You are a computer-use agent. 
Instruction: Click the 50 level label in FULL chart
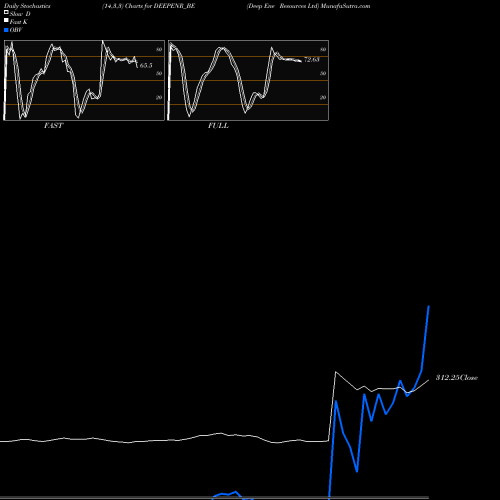[x=323, y=73]
